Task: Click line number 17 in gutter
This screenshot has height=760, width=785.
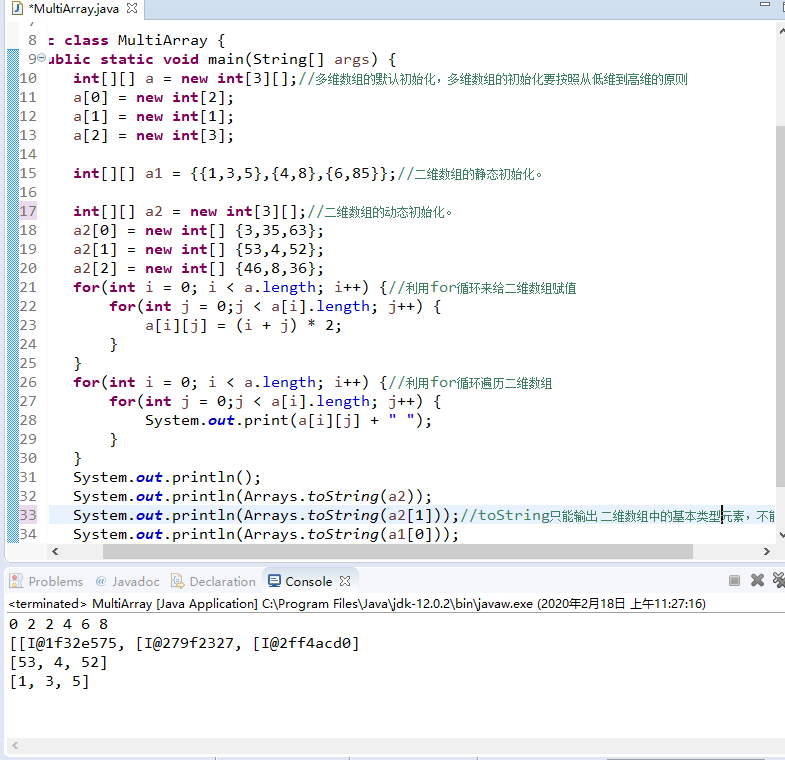Action: click(x=28, y=211)
